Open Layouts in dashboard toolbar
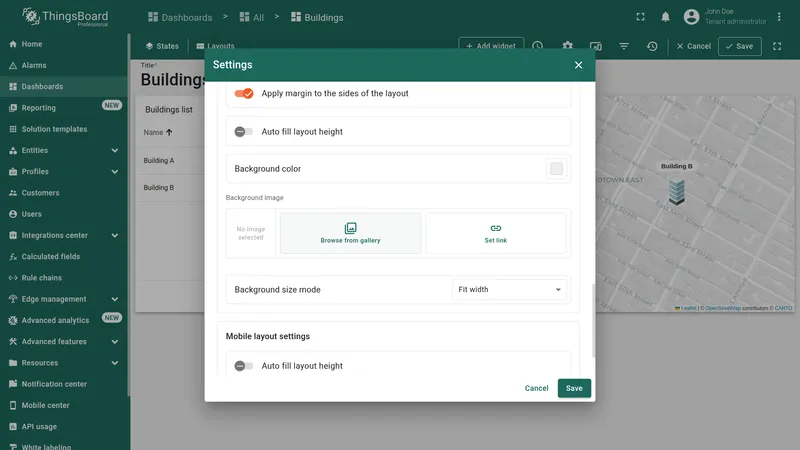This screenshot has width=800, height=450. [215, 46]
